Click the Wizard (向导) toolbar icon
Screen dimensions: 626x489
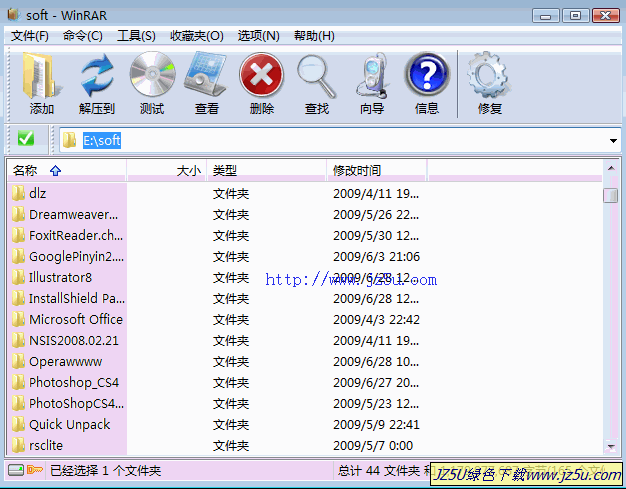(x=372, y=75)
